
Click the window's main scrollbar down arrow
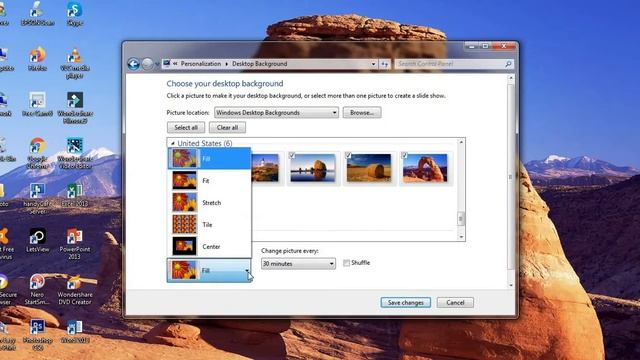[x=511, y=285]
